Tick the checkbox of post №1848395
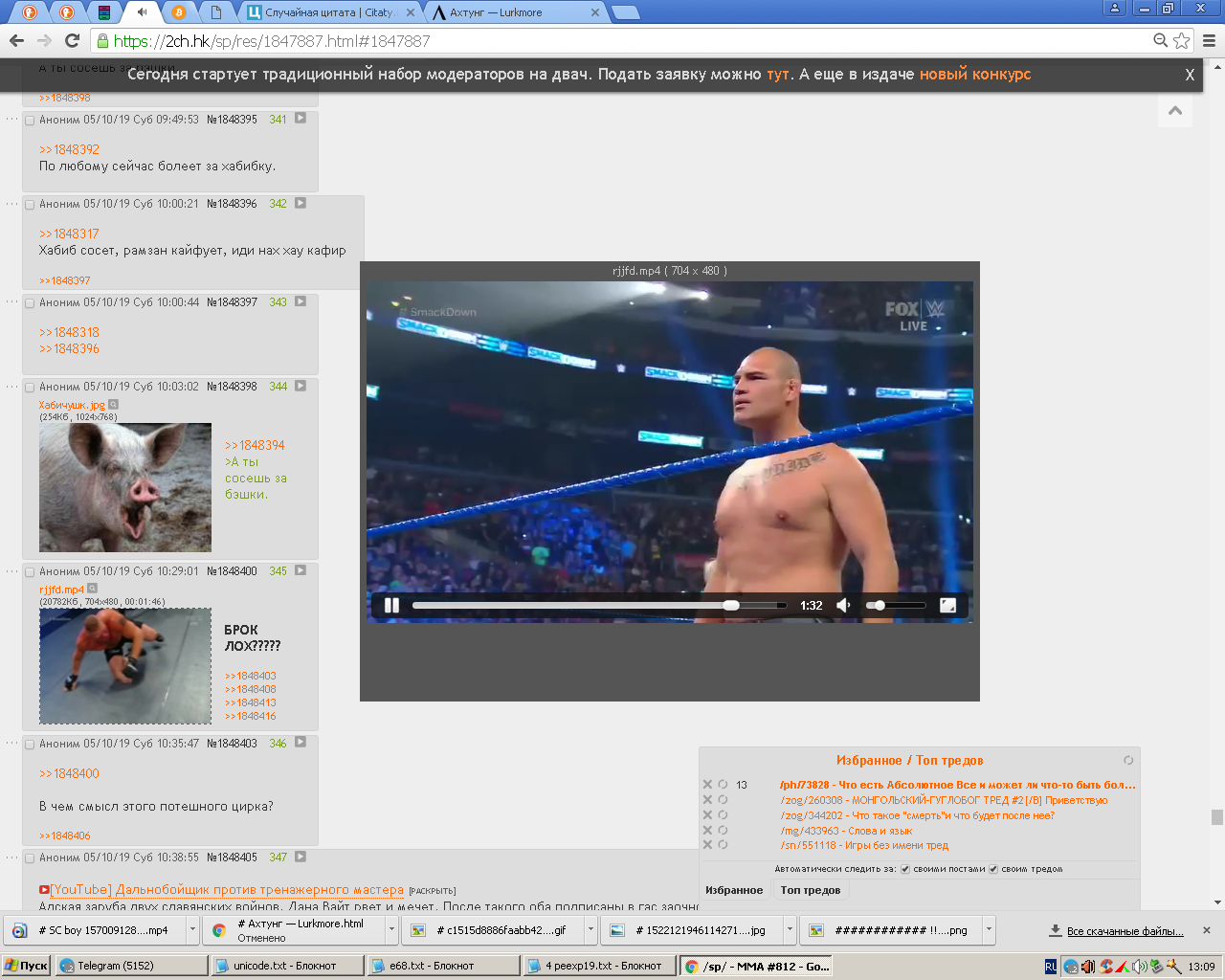This screenshot has width=1225, height=980. pos(30,121)
